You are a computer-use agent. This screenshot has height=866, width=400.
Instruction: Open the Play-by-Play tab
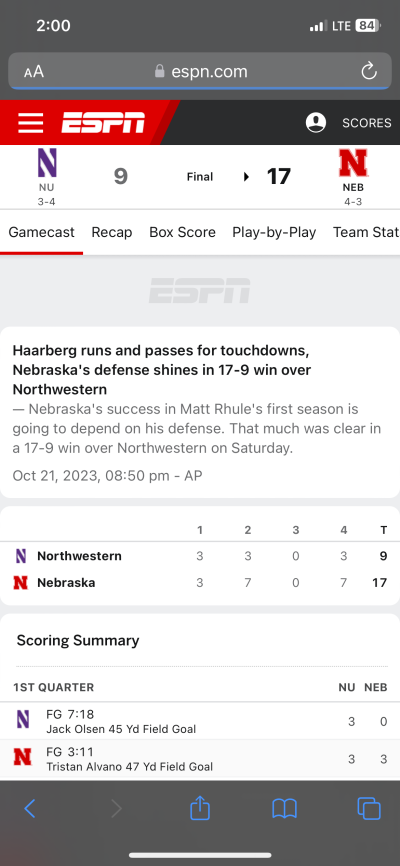[x=274, y=233]
